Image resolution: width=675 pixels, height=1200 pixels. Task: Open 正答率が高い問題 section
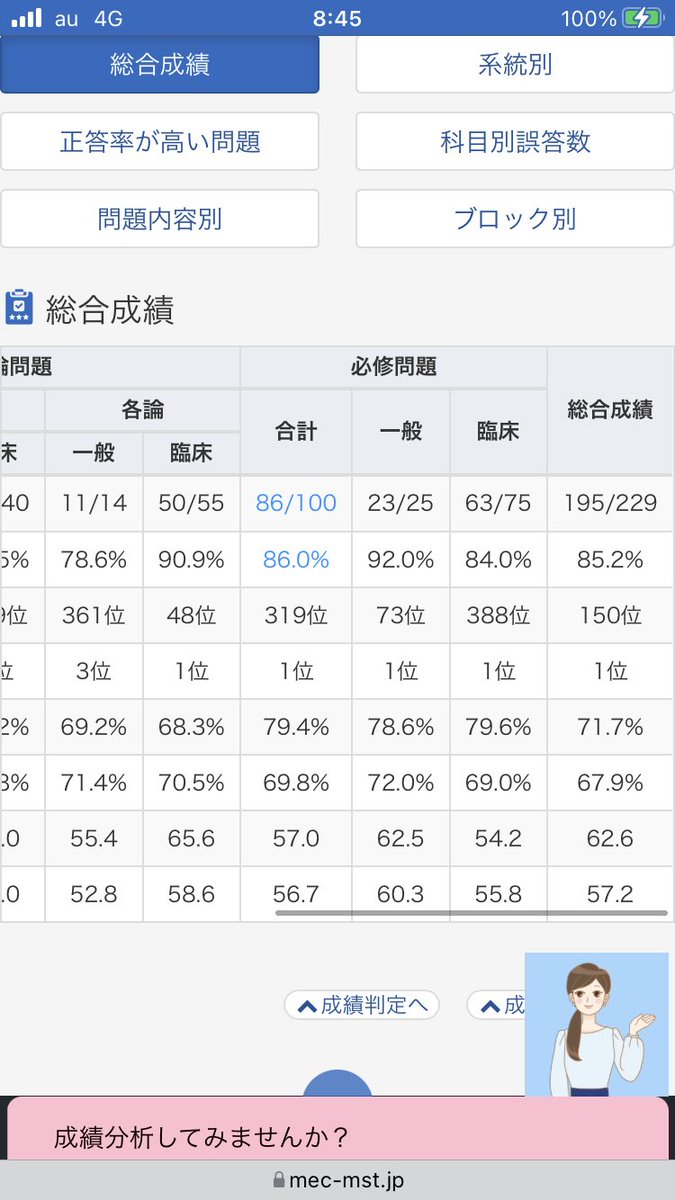[160, 142]
